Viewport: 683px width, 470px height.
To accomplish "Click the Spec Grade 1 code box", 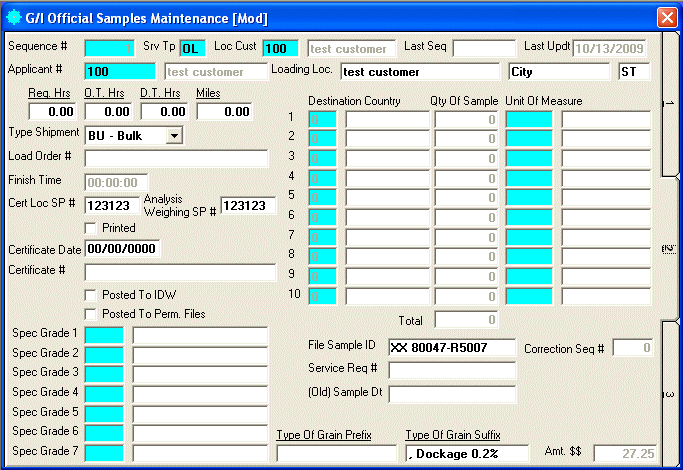I will [104, 334].
